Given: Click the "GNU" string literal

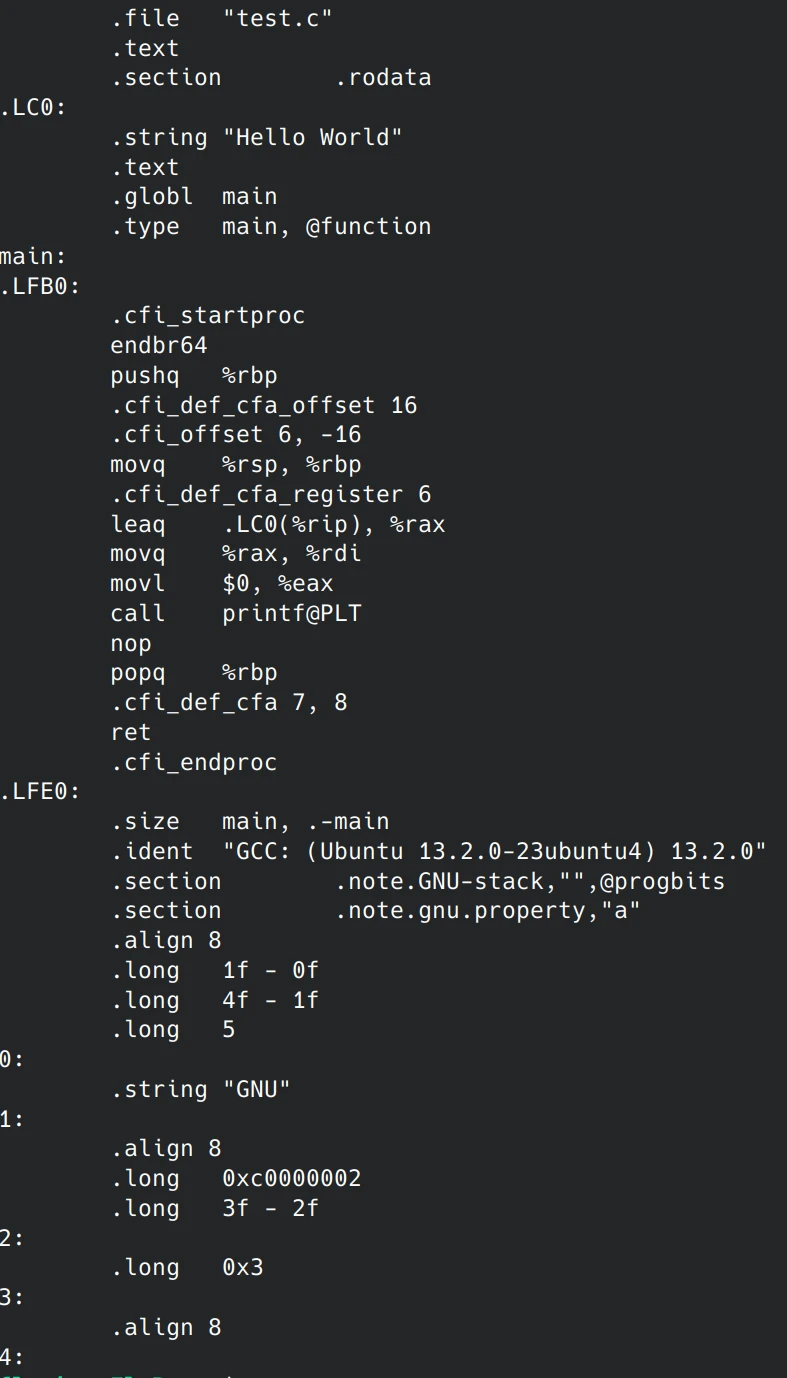Looking at the screenshot, I should pos(256,1089).
